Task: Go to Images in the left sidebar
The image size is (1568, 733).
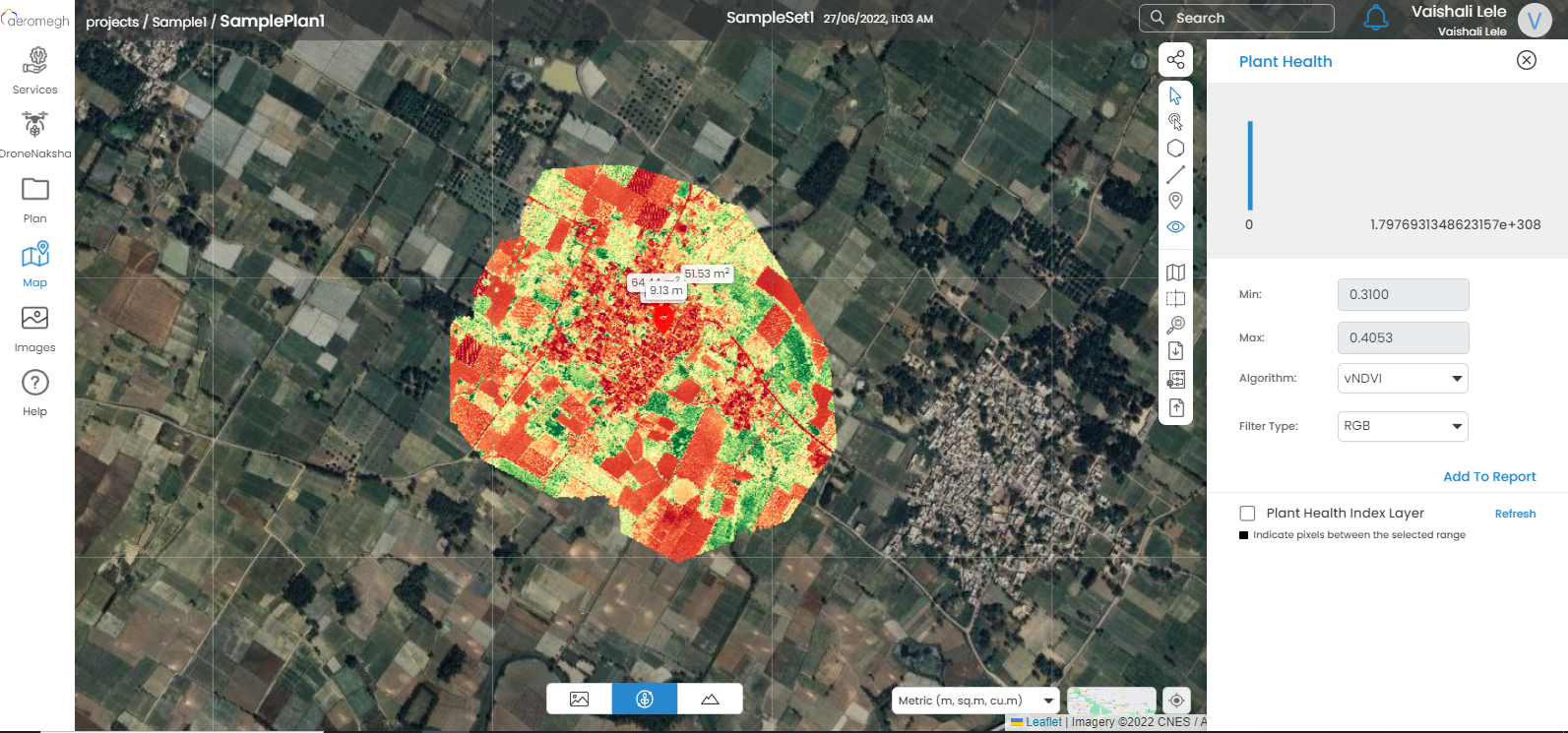Action: coord(35,329)
